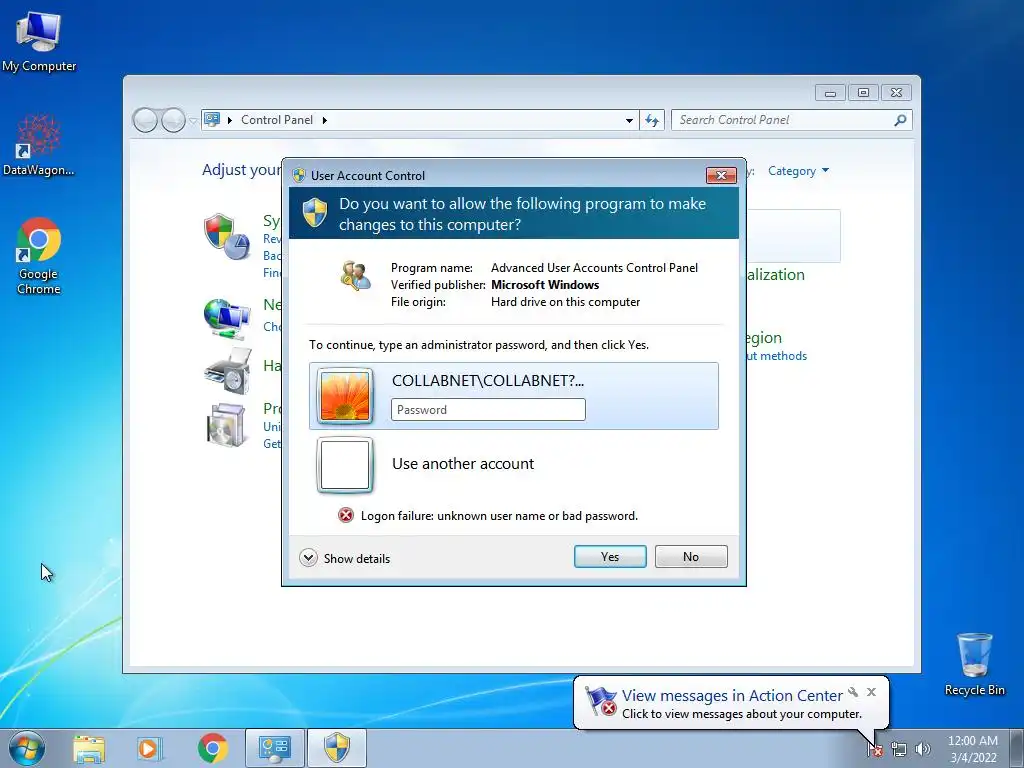Open Windows Explorer from taskbar
The width and height of the screenshot is (1024, 768).
click(x=89, y=749)
